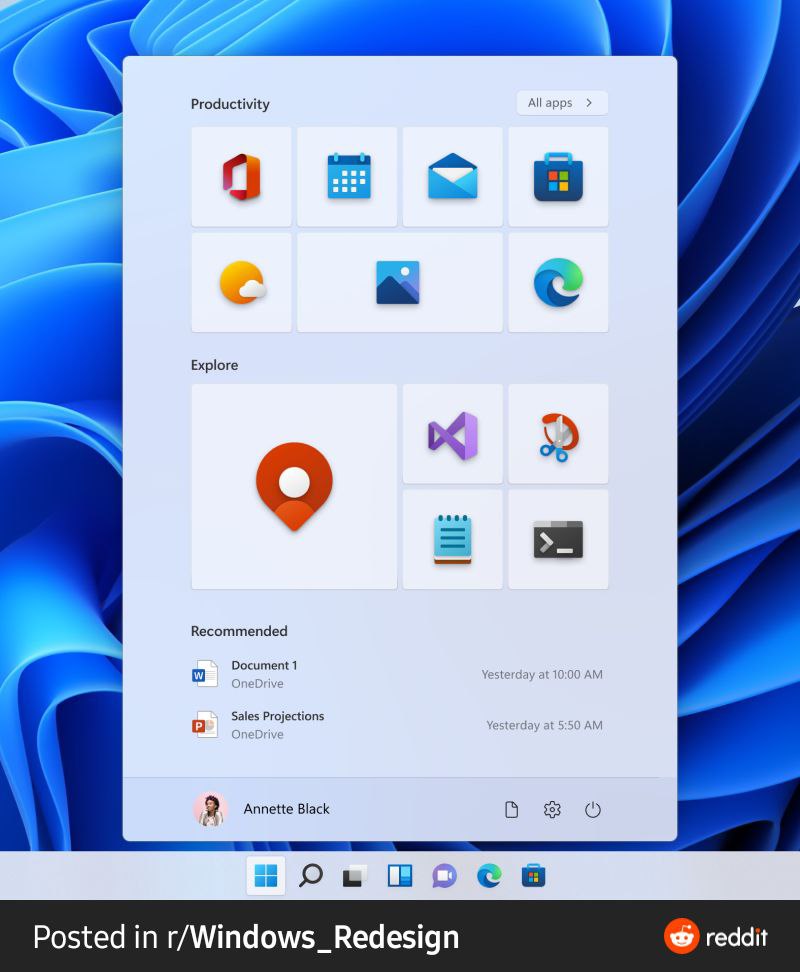Open the Microsoft Store tile

coord(558,177)
